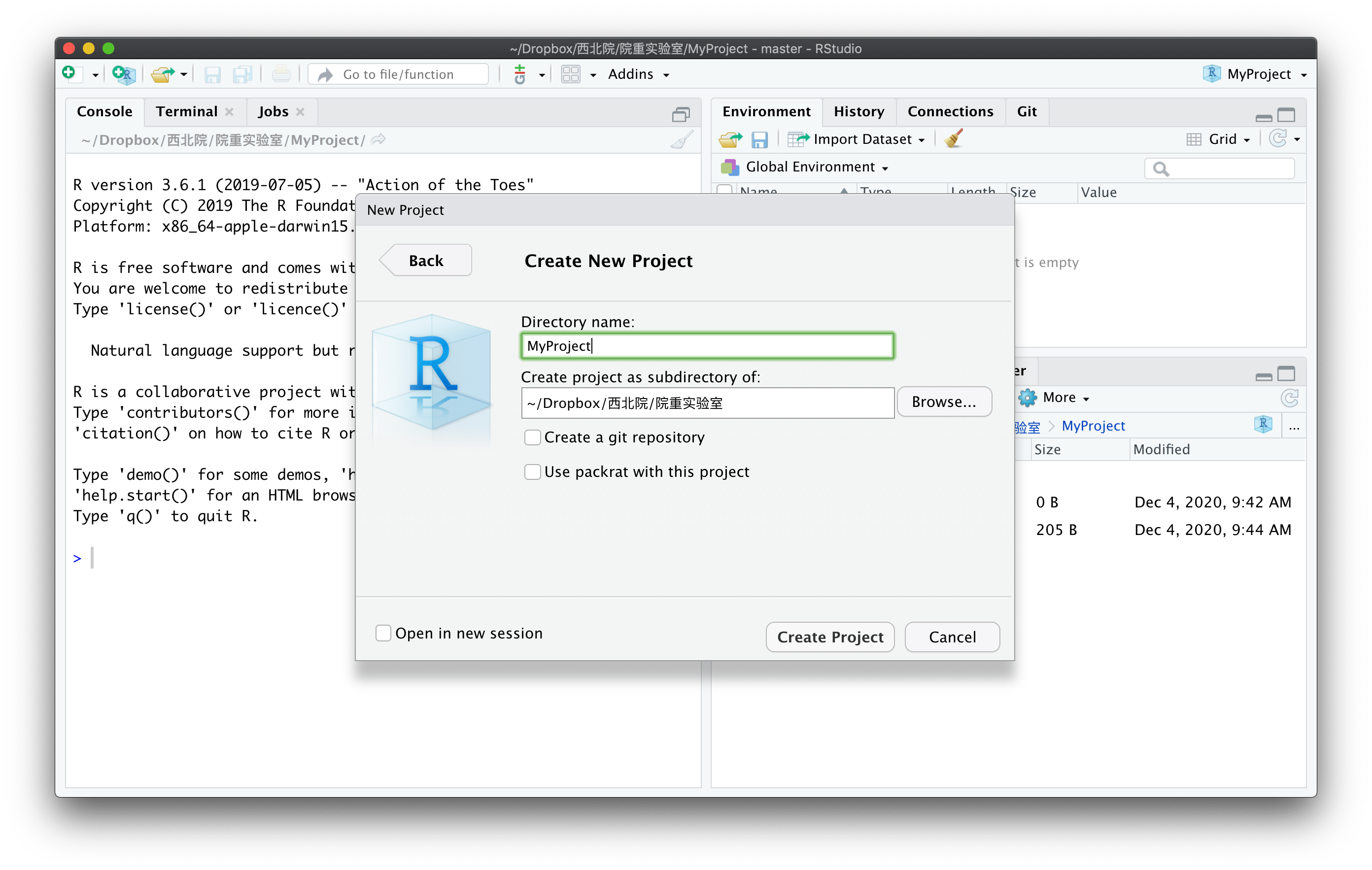
Task: Click the Print document icon
Action: click(281, 75)
